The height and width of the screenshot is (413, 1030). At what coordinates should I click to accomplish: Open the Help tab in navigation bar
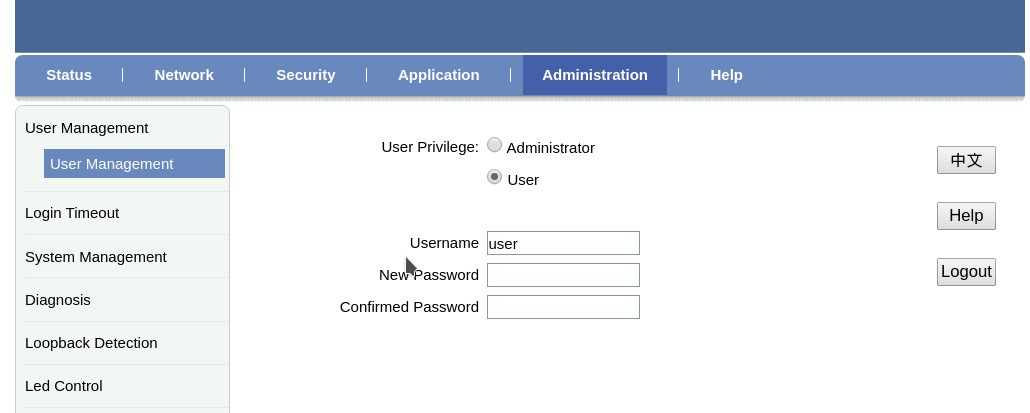tap(726, 75)
